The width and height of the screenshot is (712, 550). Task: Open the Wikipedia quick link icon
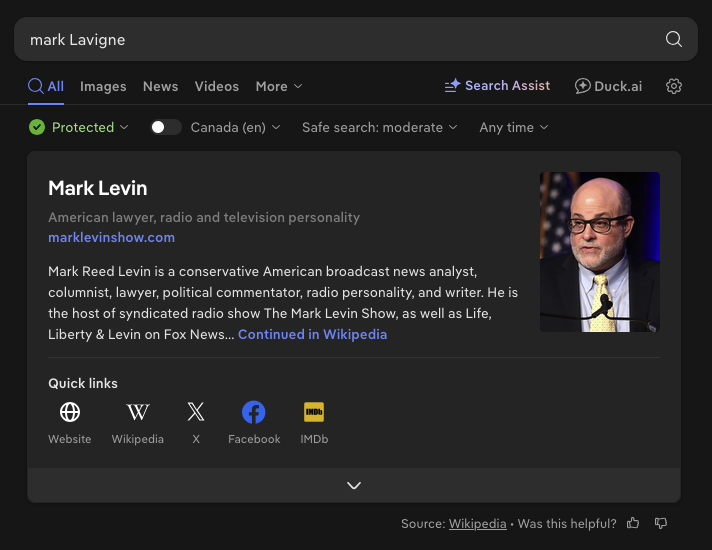pos(138,412)
